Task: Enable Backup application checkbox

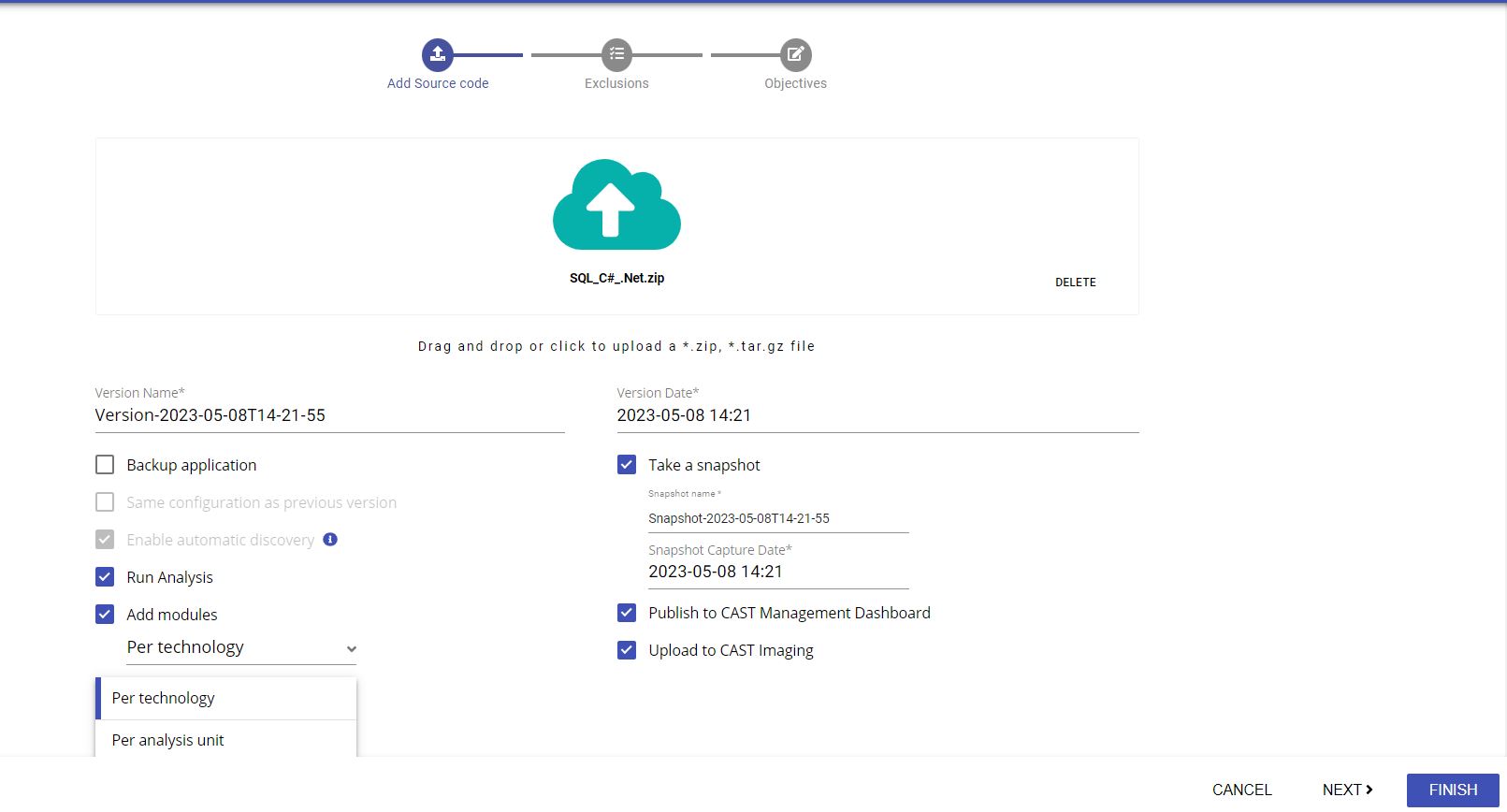Action: click(105, 465)
